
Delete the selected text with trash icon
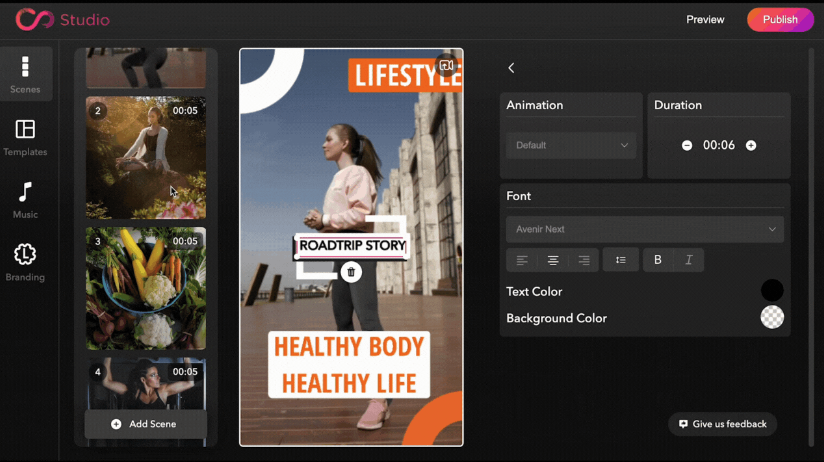351,272
